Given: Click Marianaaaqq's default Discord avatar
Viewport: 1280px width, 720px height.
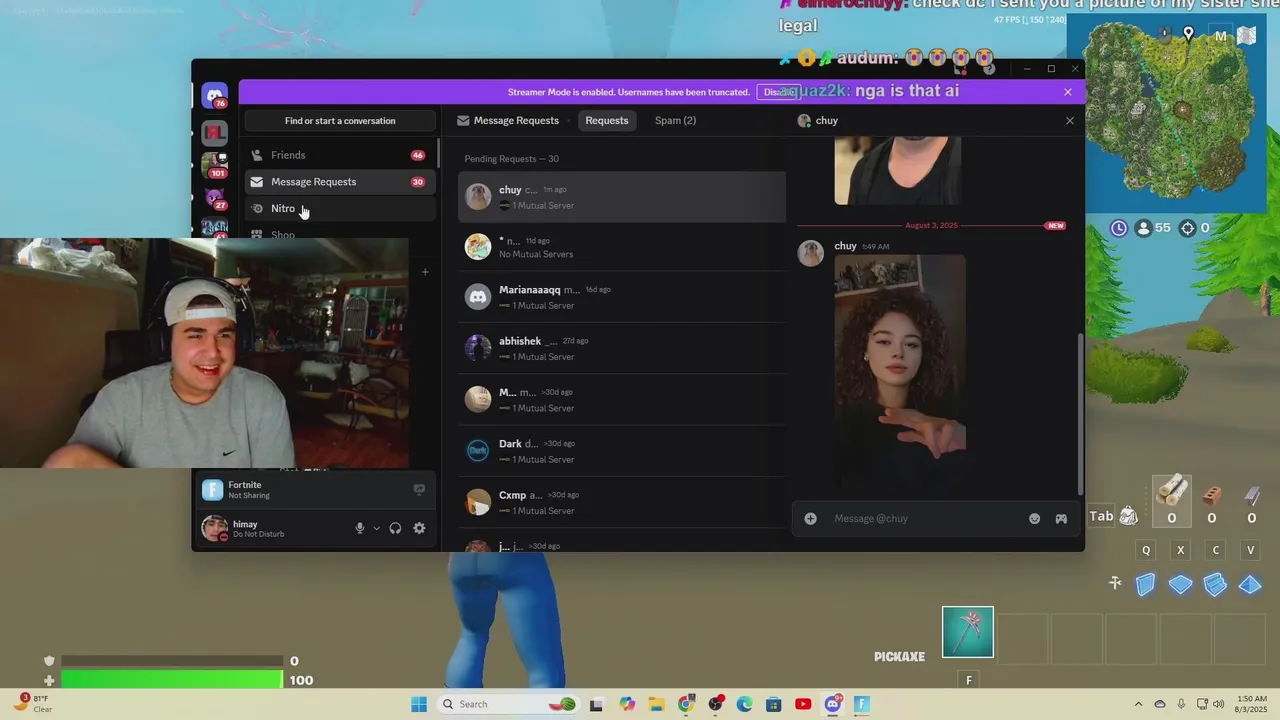Looking at the screenshot, I should [478, 297].
